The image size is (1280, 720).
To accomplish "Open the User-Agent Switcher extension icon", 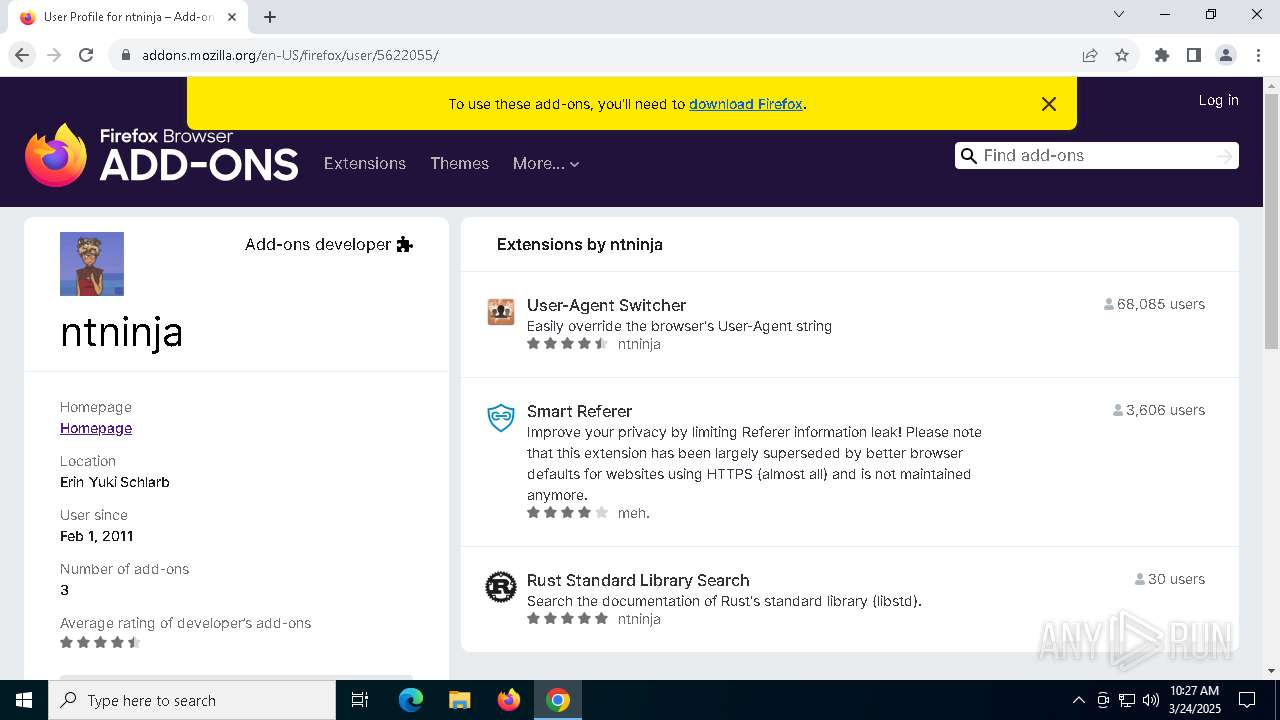I will coord(501,312).
